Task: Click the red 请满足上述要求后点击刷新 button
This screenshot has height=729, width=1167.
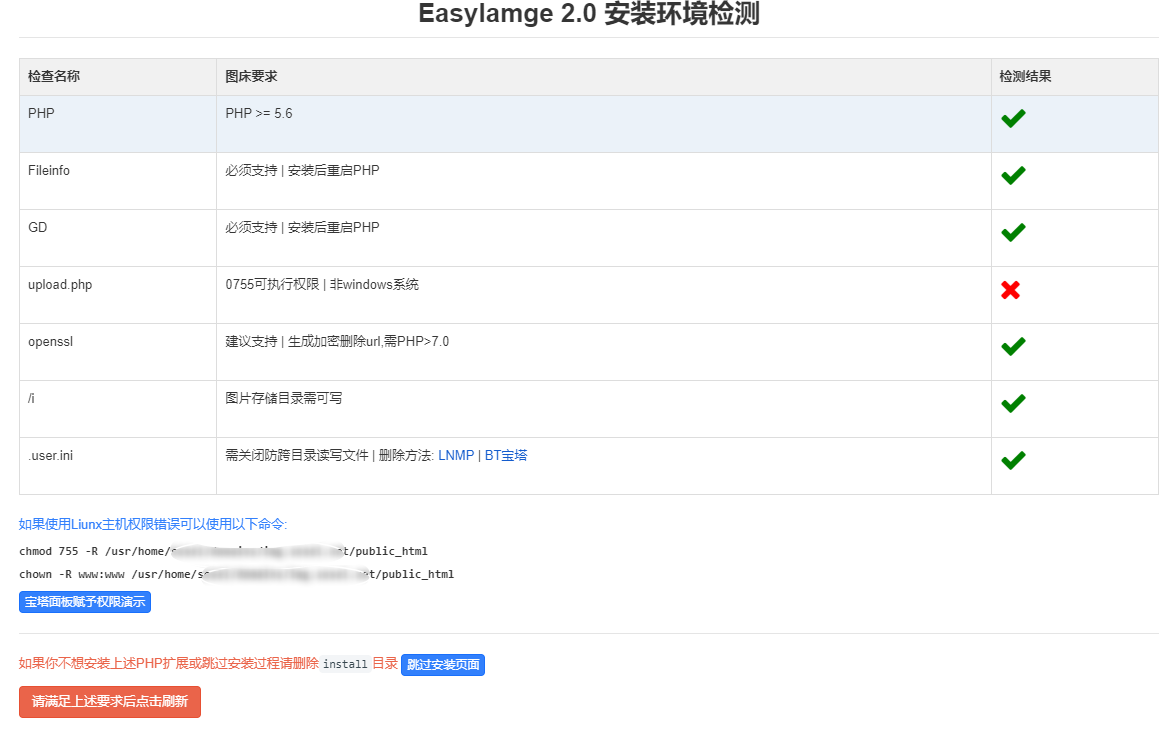Action: [109, 701]
